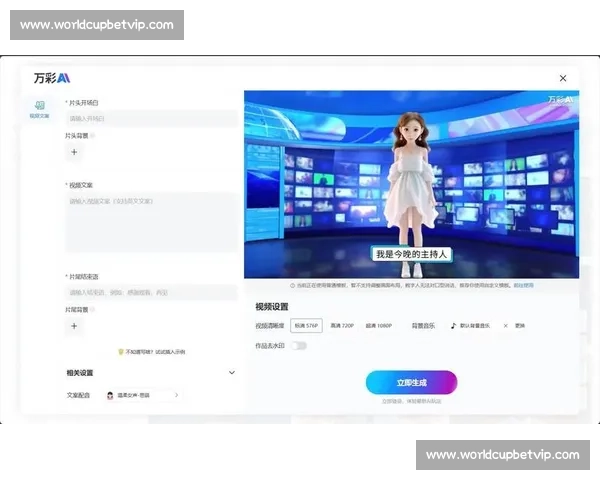Click the 视频清晰度 label
This screenshot has width=600, height=480.
[270, 326]
